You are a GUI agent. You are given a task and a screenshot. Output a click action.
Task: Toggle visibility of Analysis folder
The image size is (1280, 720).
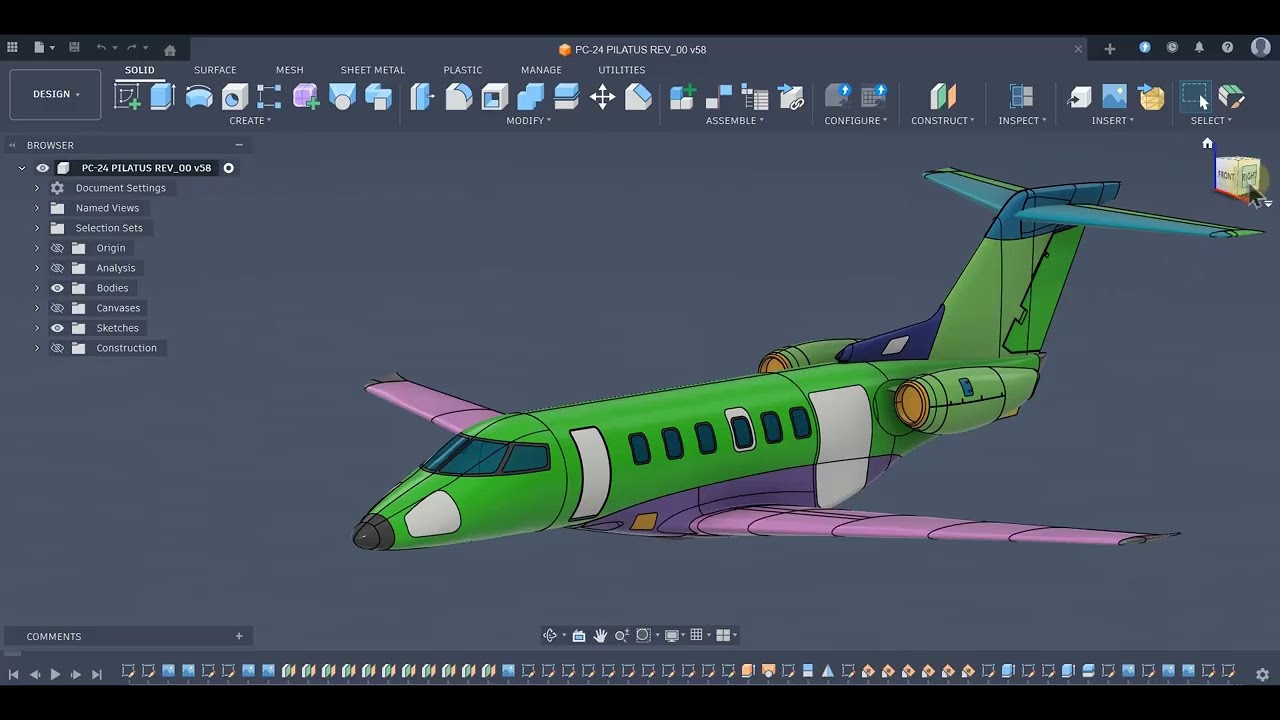[x=57, y=268]
